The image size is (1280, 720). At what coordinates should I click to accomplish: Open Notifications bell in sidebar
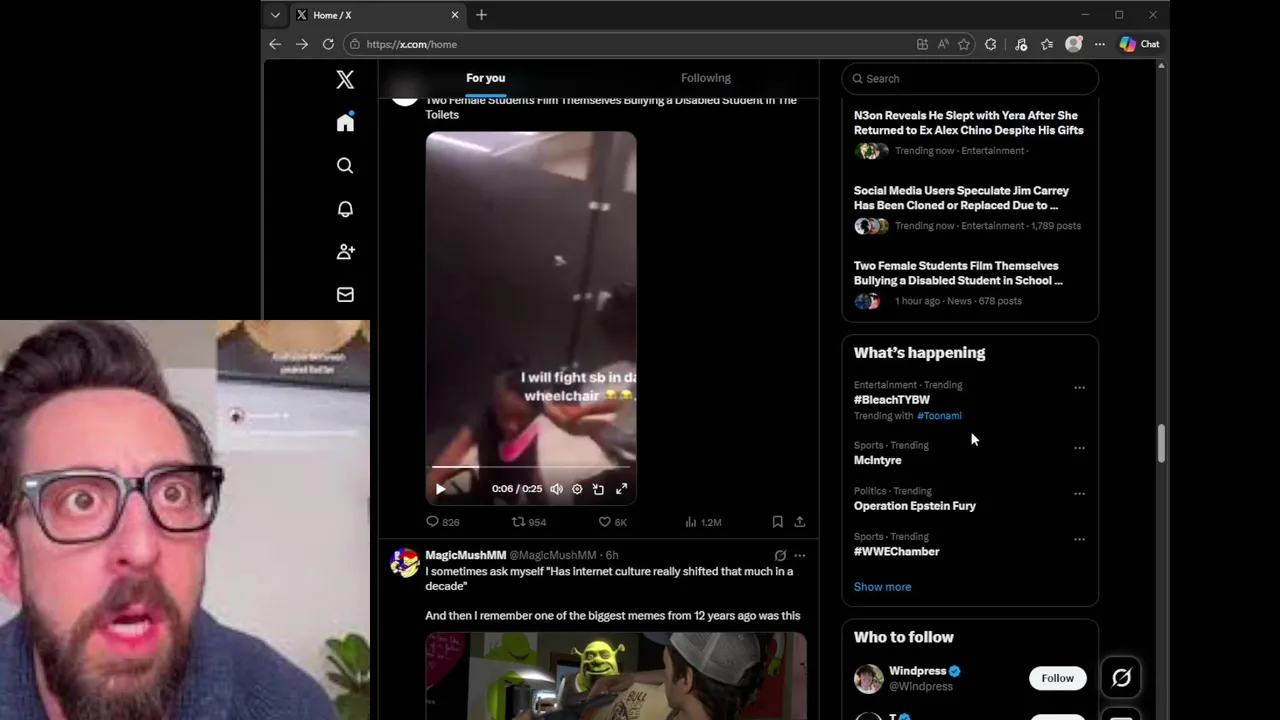click(x=345, y=209)
